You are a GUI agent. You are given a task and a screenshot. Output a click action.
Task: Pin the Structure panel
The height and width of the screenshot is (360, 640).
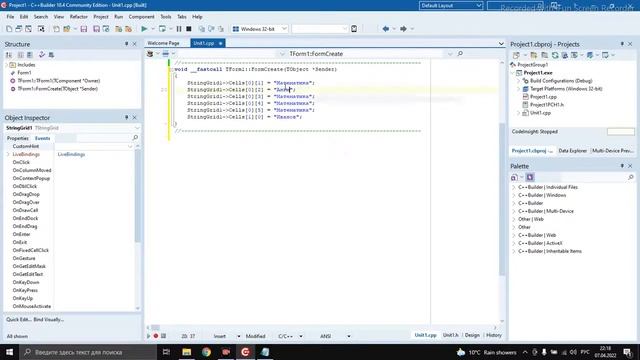point(127,44)
